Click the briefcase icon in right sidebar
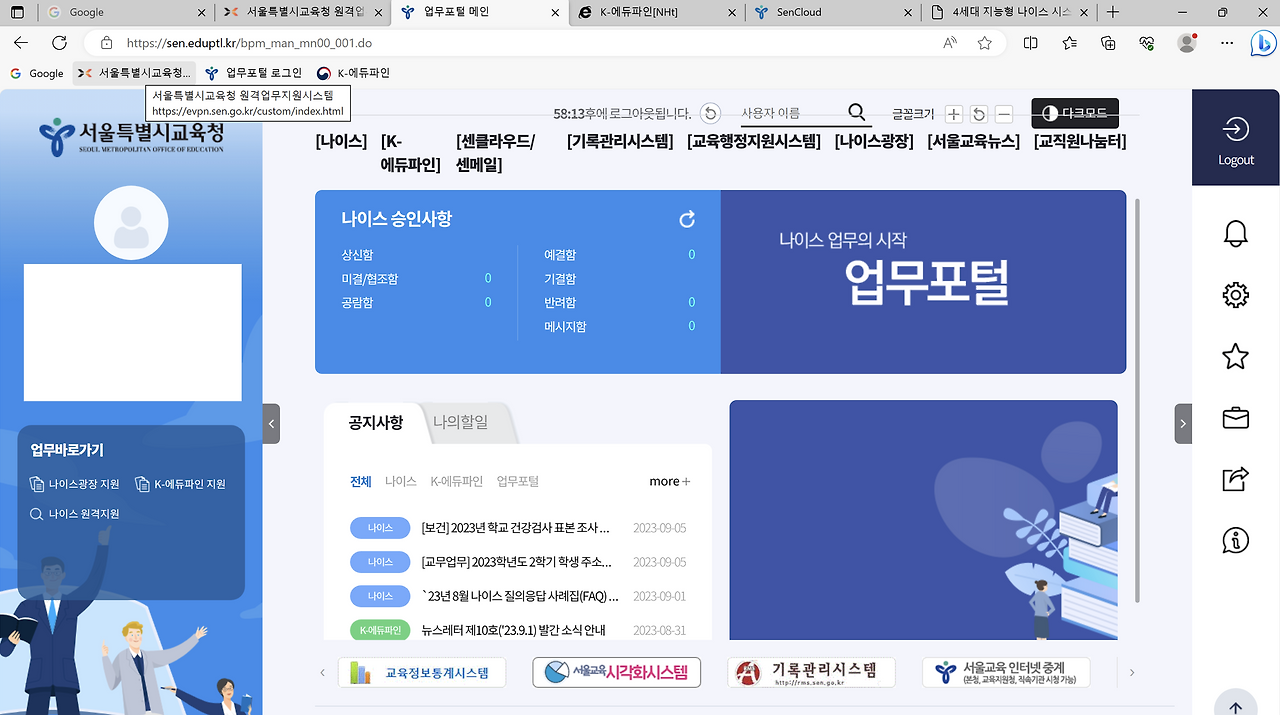This screenshot has height=715, width=1280. pyautogui.click(x=1236, y=418)
